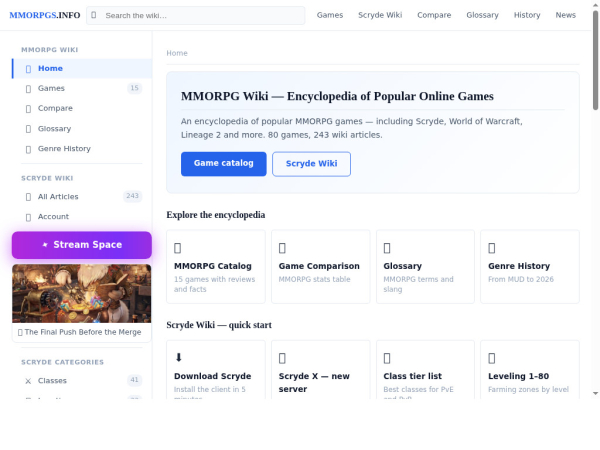Click the Class tier list card icon
Screen dimensions: 600x450
click(387, 358)
